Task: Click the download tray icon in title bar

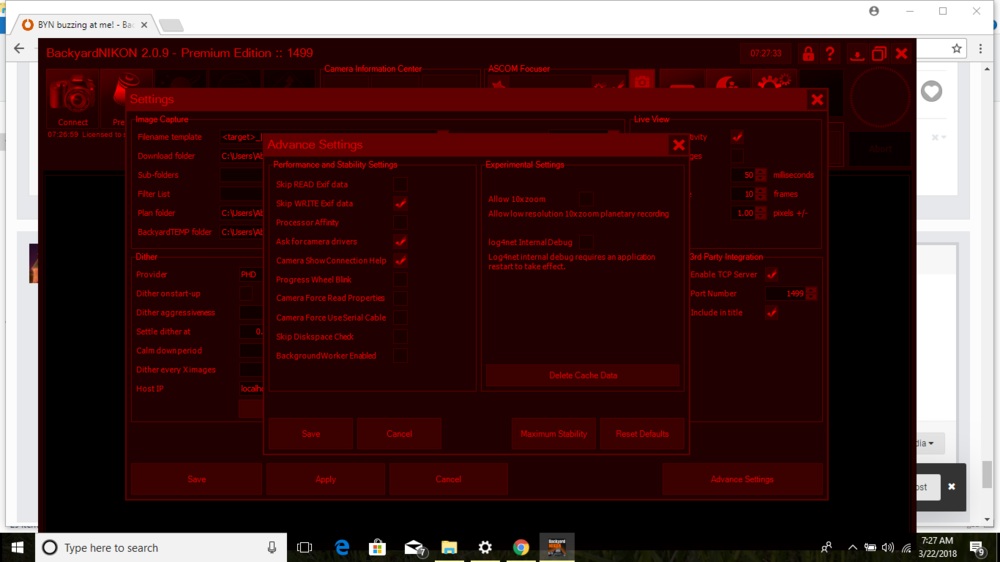Action: click(857, 54)
